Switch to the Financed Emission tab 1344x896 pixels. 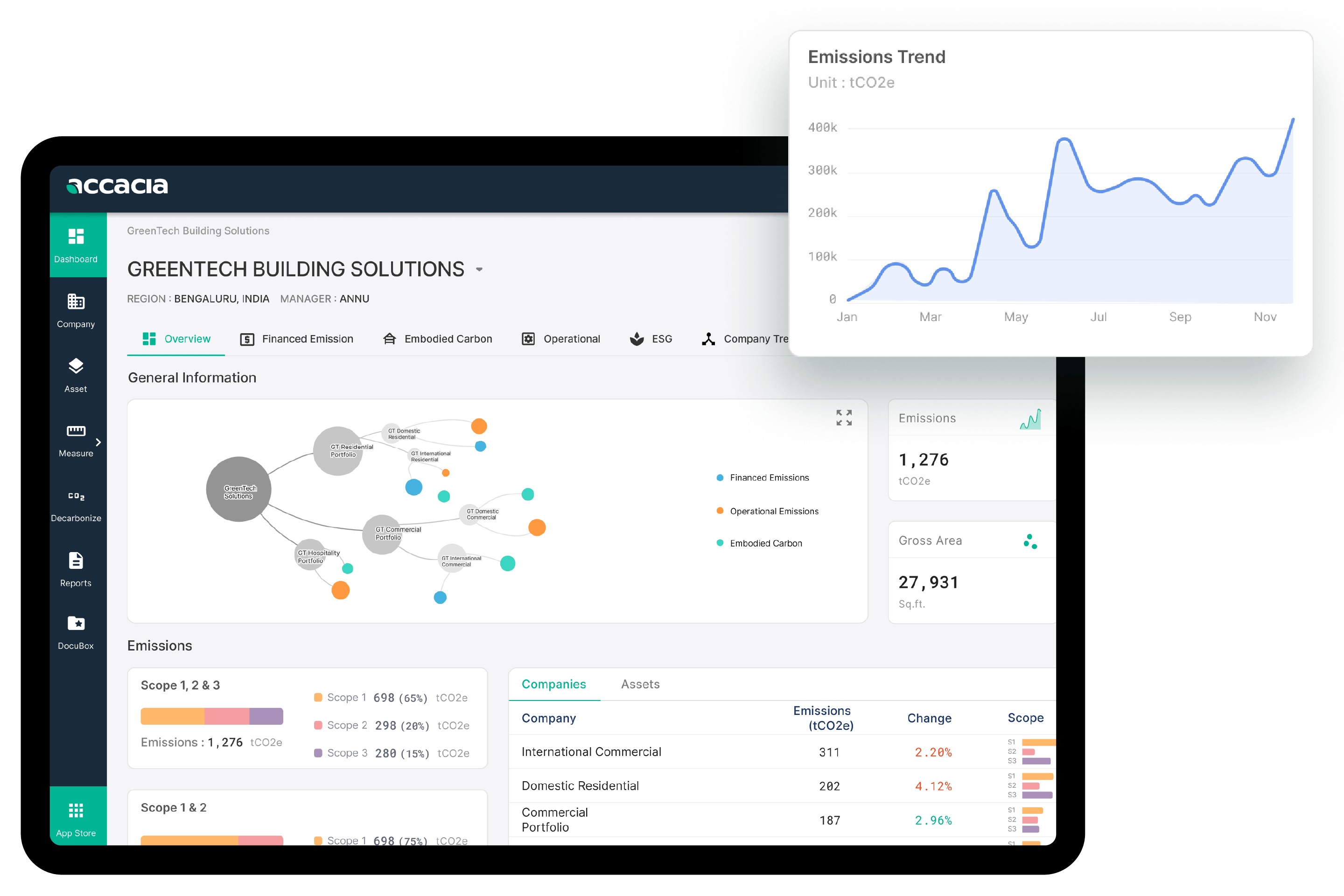297,339
